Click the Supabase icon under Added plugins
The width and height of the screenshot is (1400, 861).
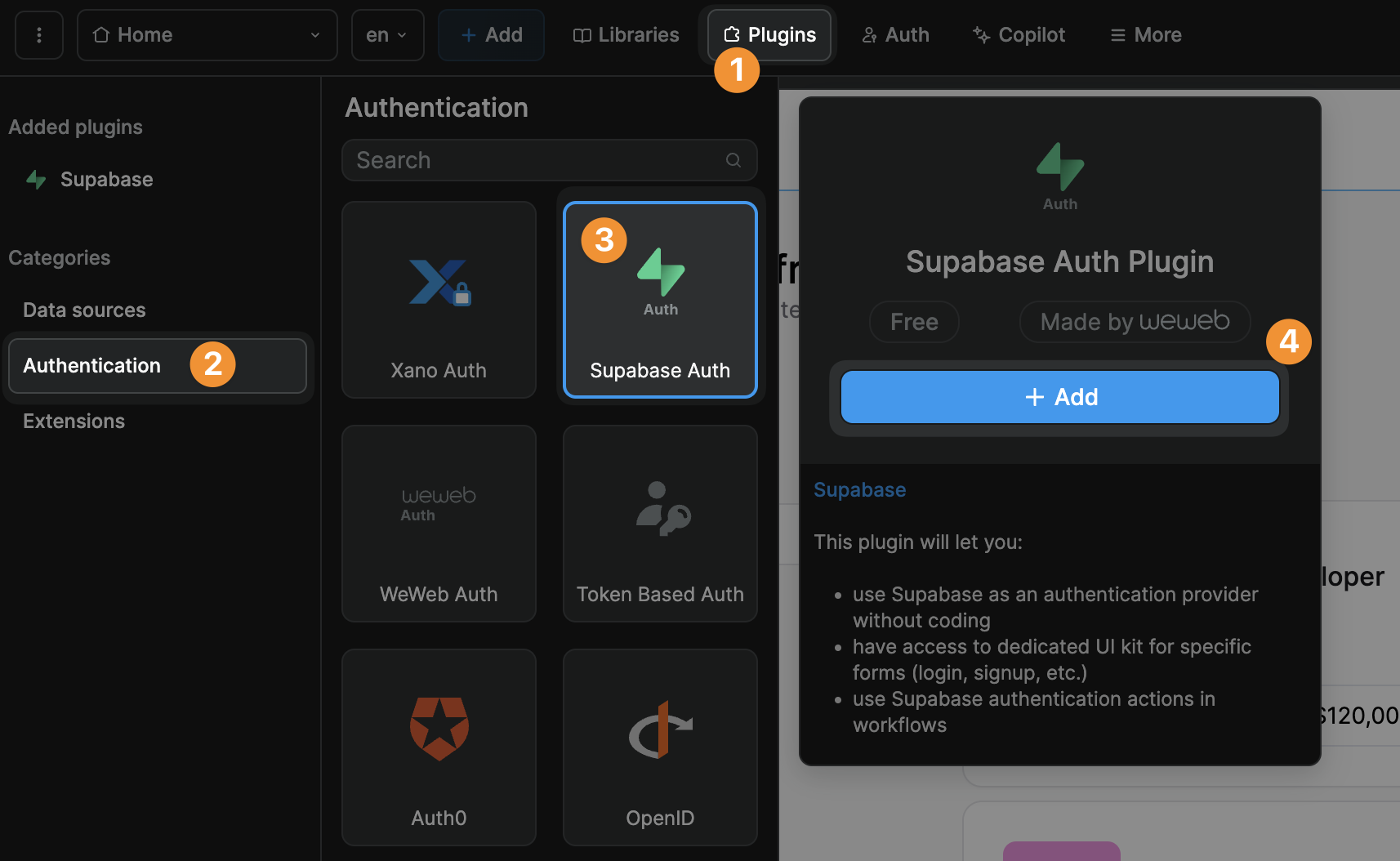[36, 179]
